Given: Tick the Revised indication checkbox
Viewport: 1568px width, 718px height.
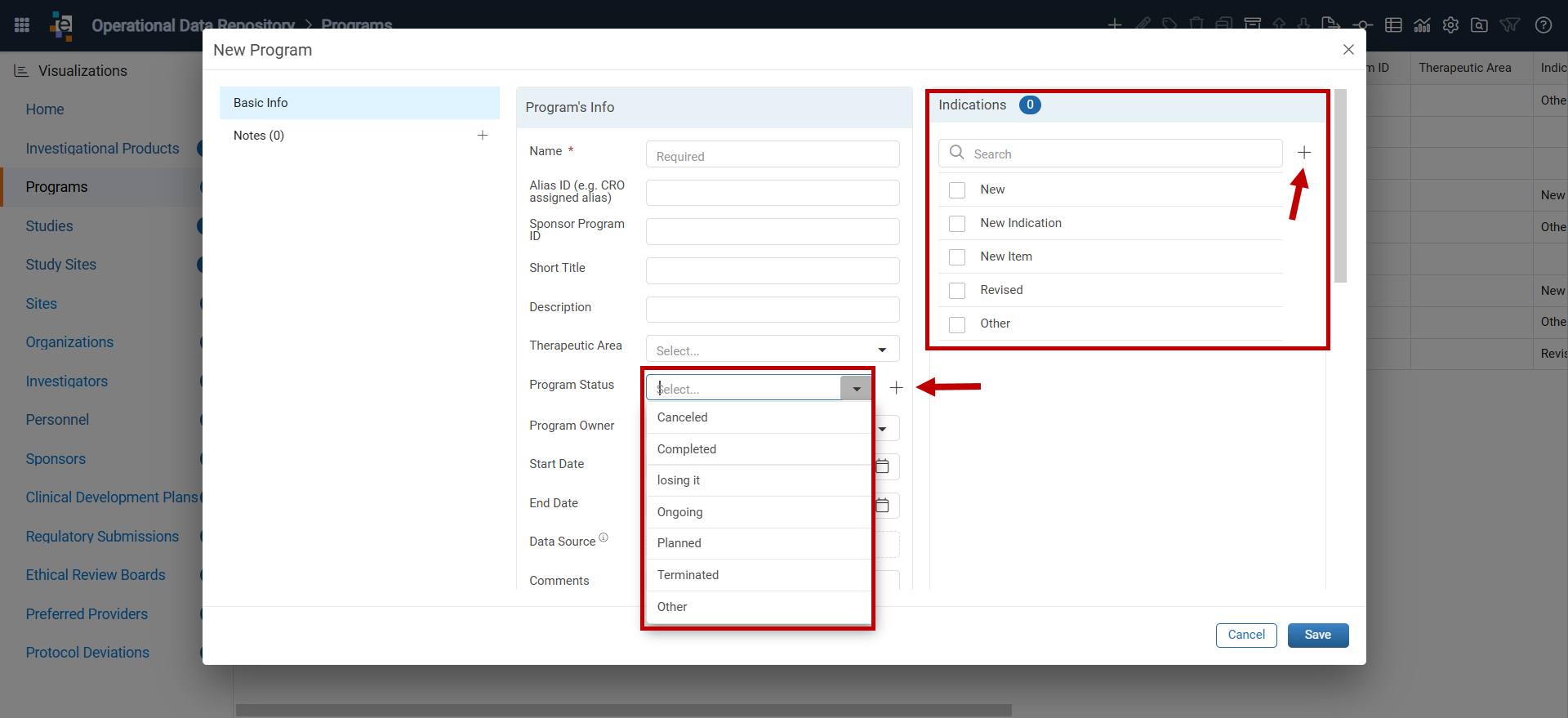Looking at the screenshot, I should tap(957, 291).
